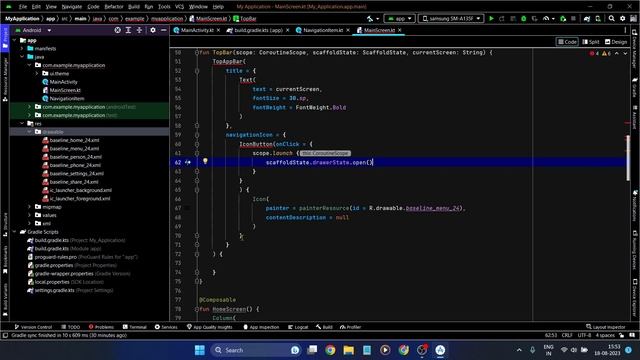Open App Quality Insights tool window
The width and height of the screenshot is (640, 360).
pos(209,327)
